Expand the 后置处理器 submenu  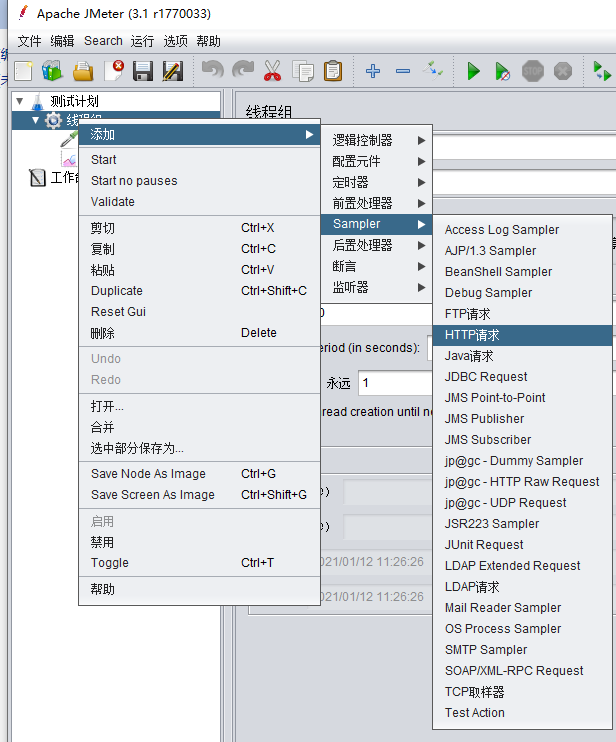[377, 245]
